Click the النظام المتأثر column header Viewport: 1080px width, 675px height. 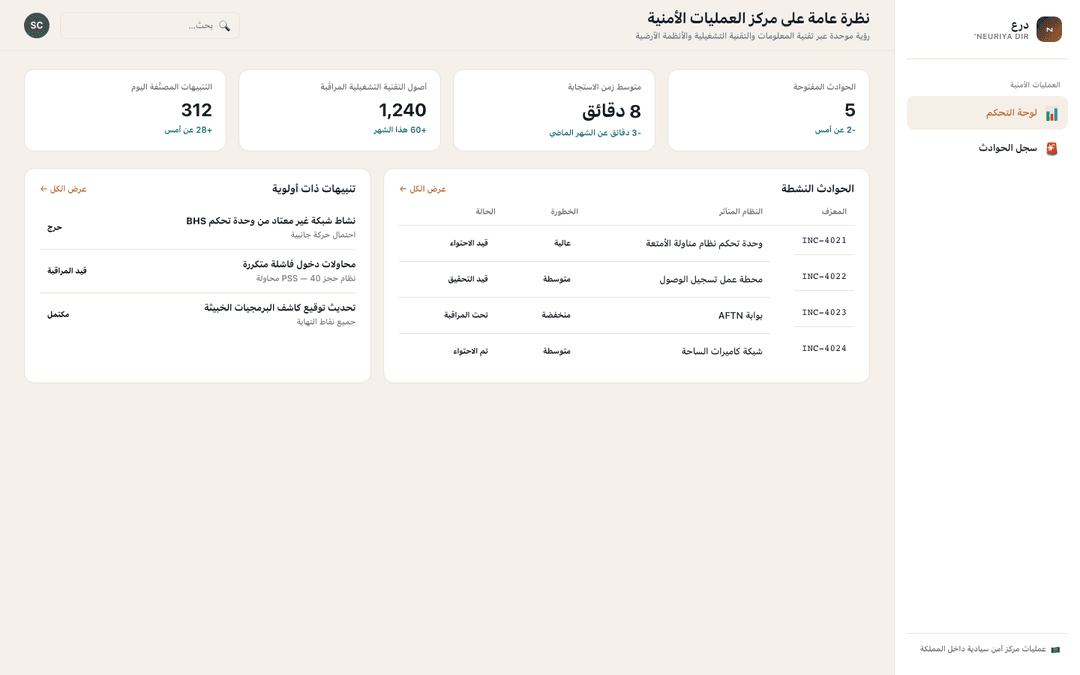click(x=740, y=211)
